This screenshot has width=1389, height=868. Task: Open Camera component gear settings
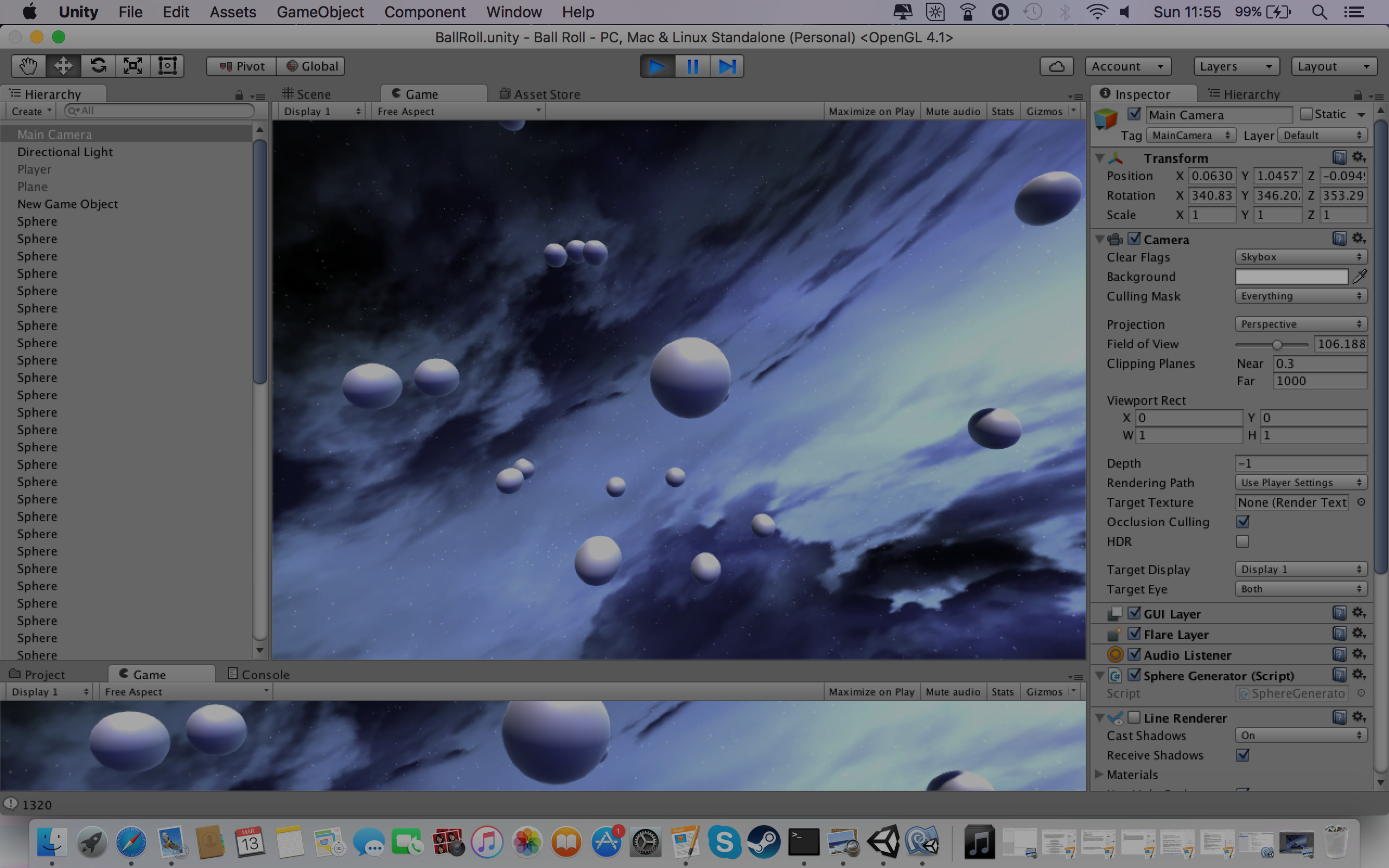pos(1358,238)
